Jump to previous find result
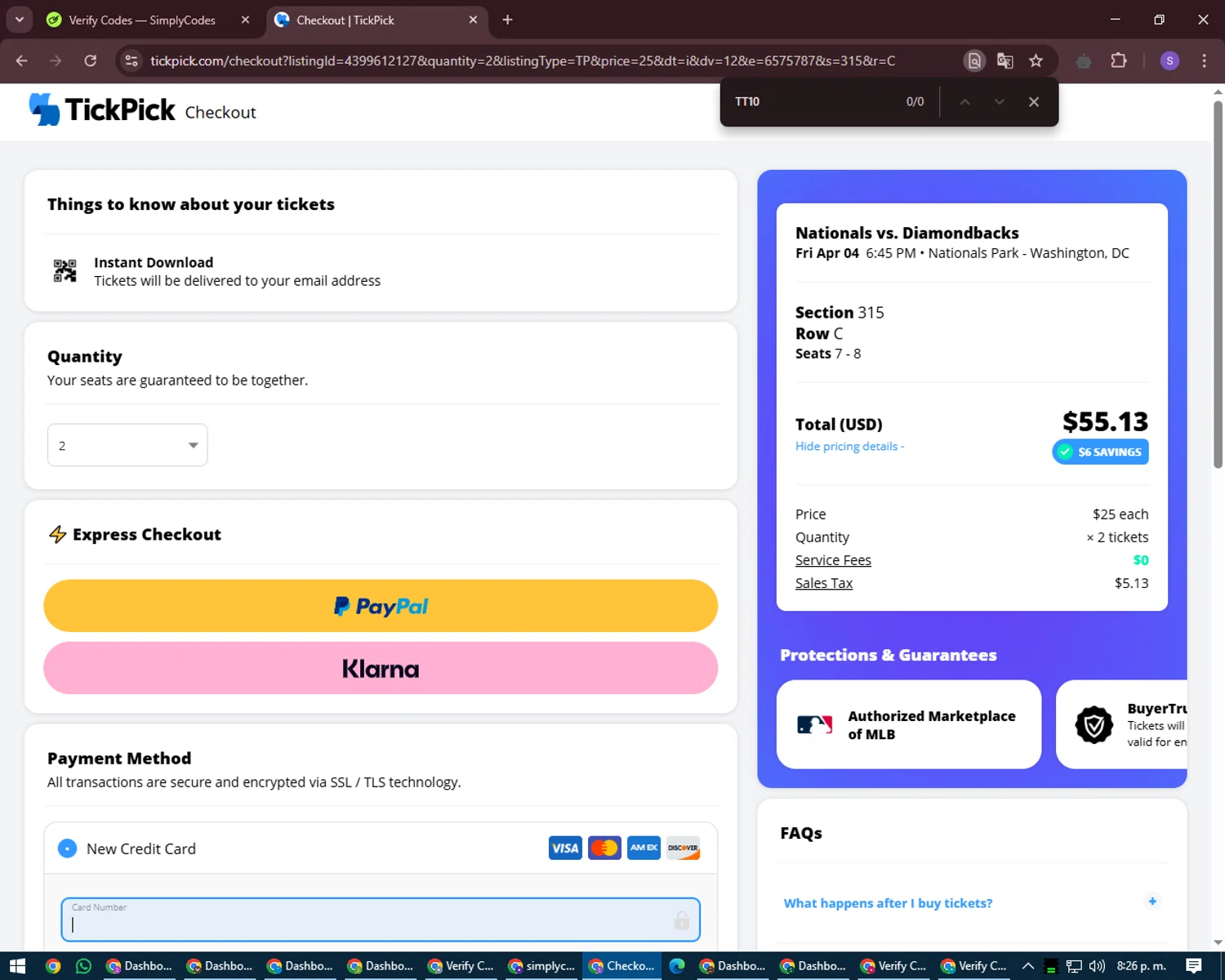The width and height of the screenshot is (1225, 980). (x=964, y=101)
